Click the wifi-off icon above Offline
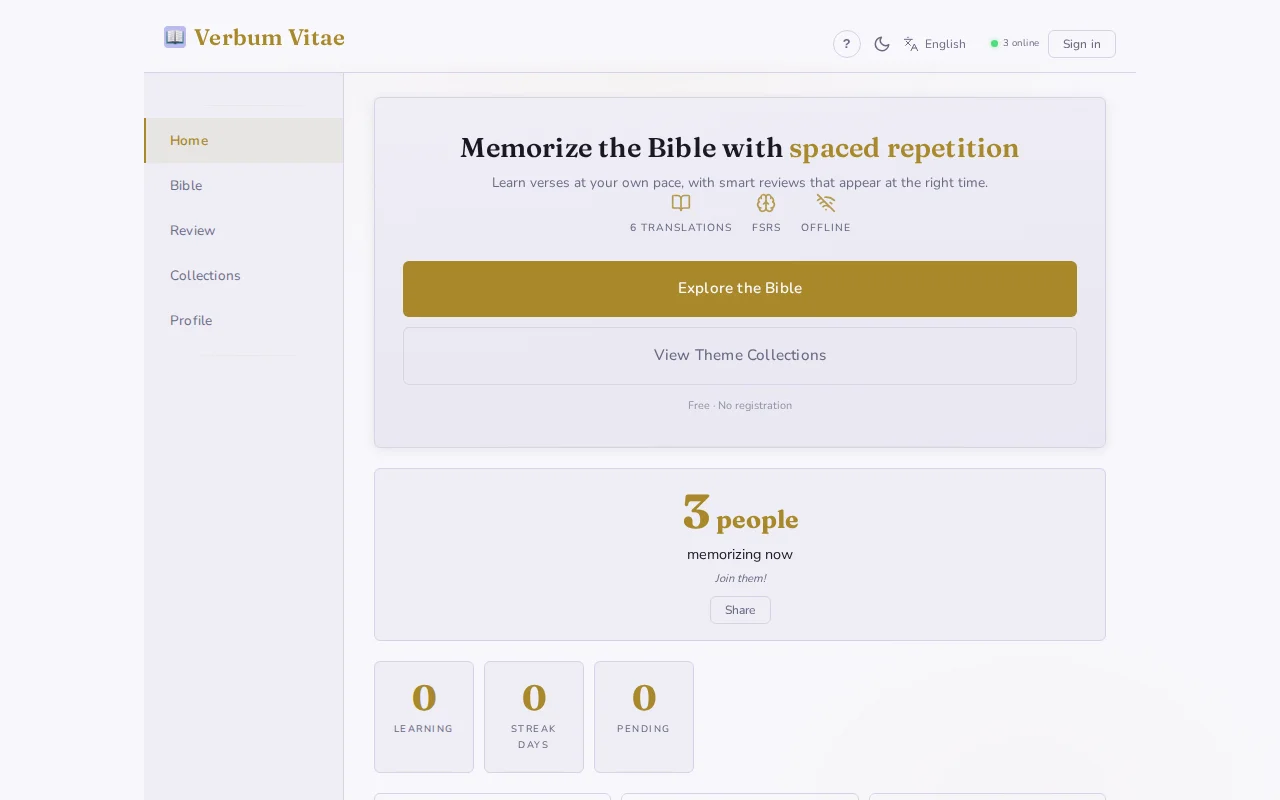 (826, 203)
